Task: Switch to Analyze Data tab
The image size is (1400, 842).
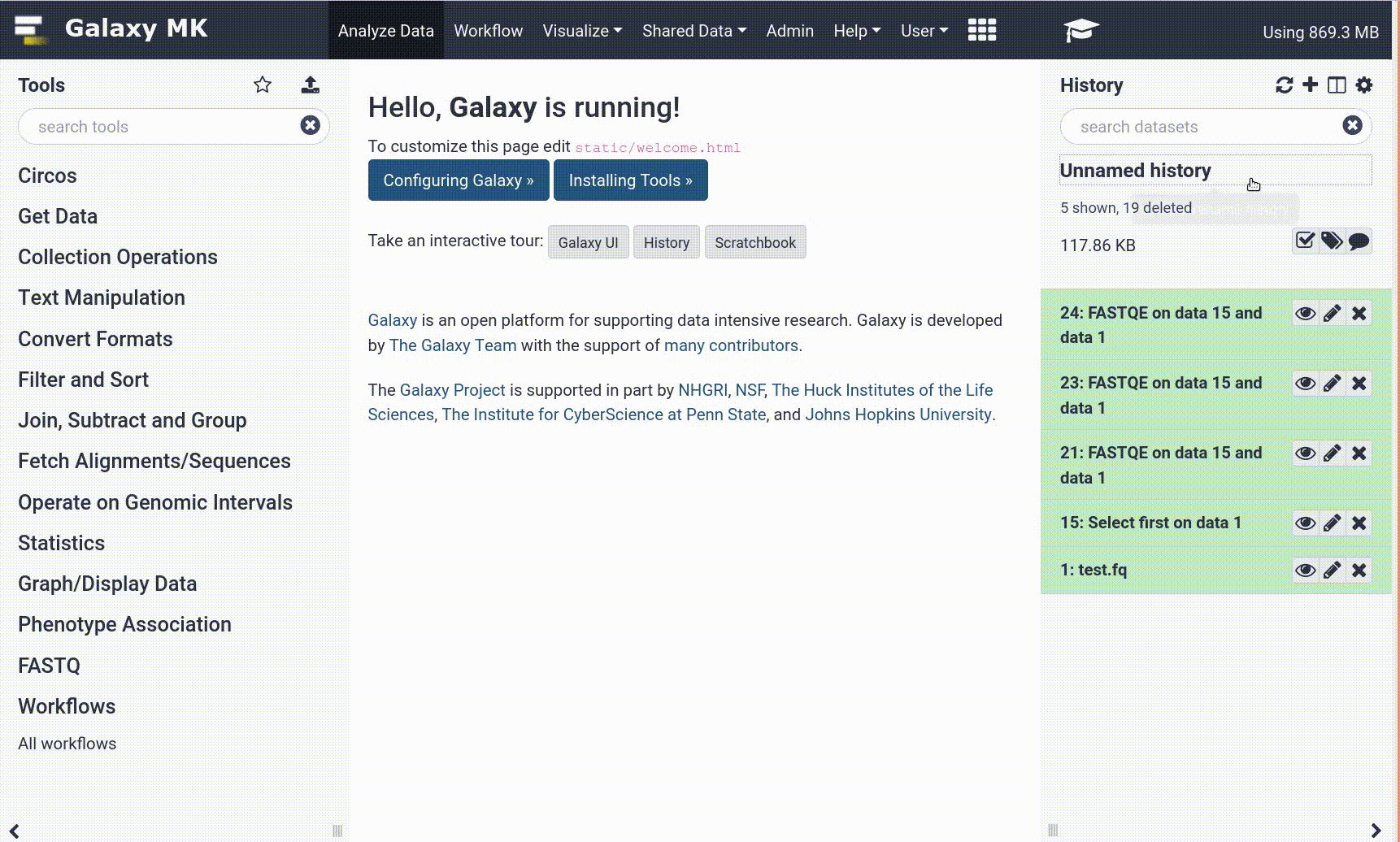Action: pyautogui.click(x=386, y=31)
